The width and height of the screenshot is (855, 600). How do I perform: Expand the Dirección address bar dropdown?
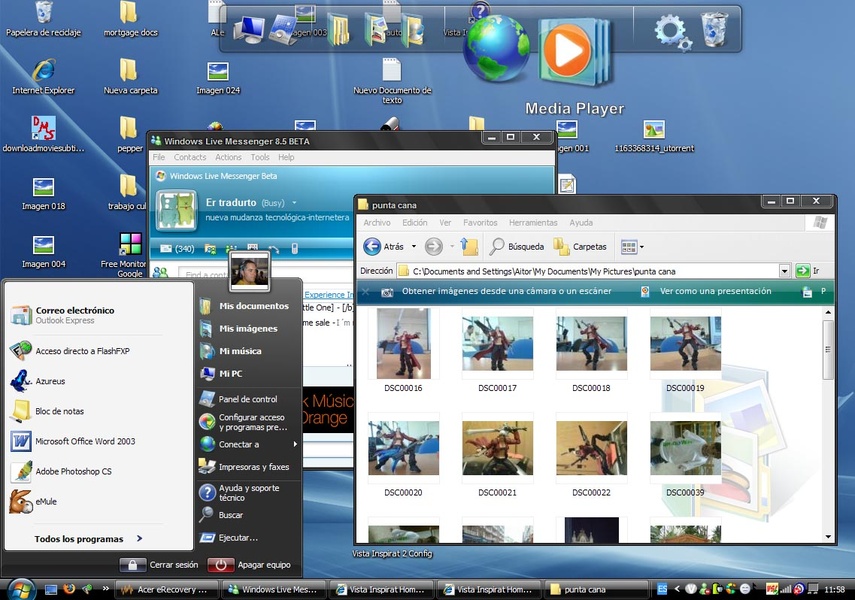[784, 271]
